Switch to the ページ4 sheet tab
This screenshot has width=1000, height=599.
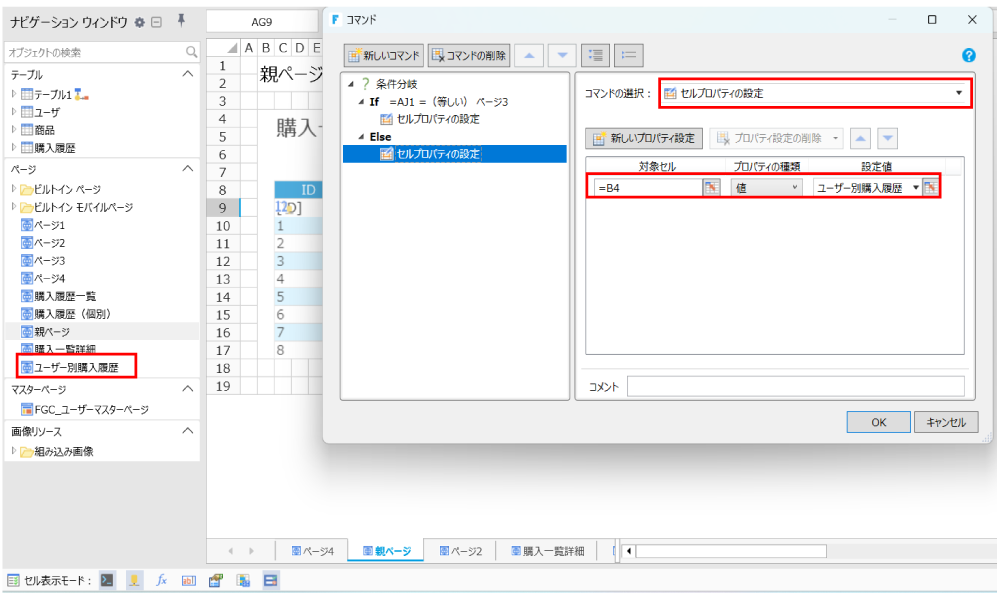click(x=312, y=551)
